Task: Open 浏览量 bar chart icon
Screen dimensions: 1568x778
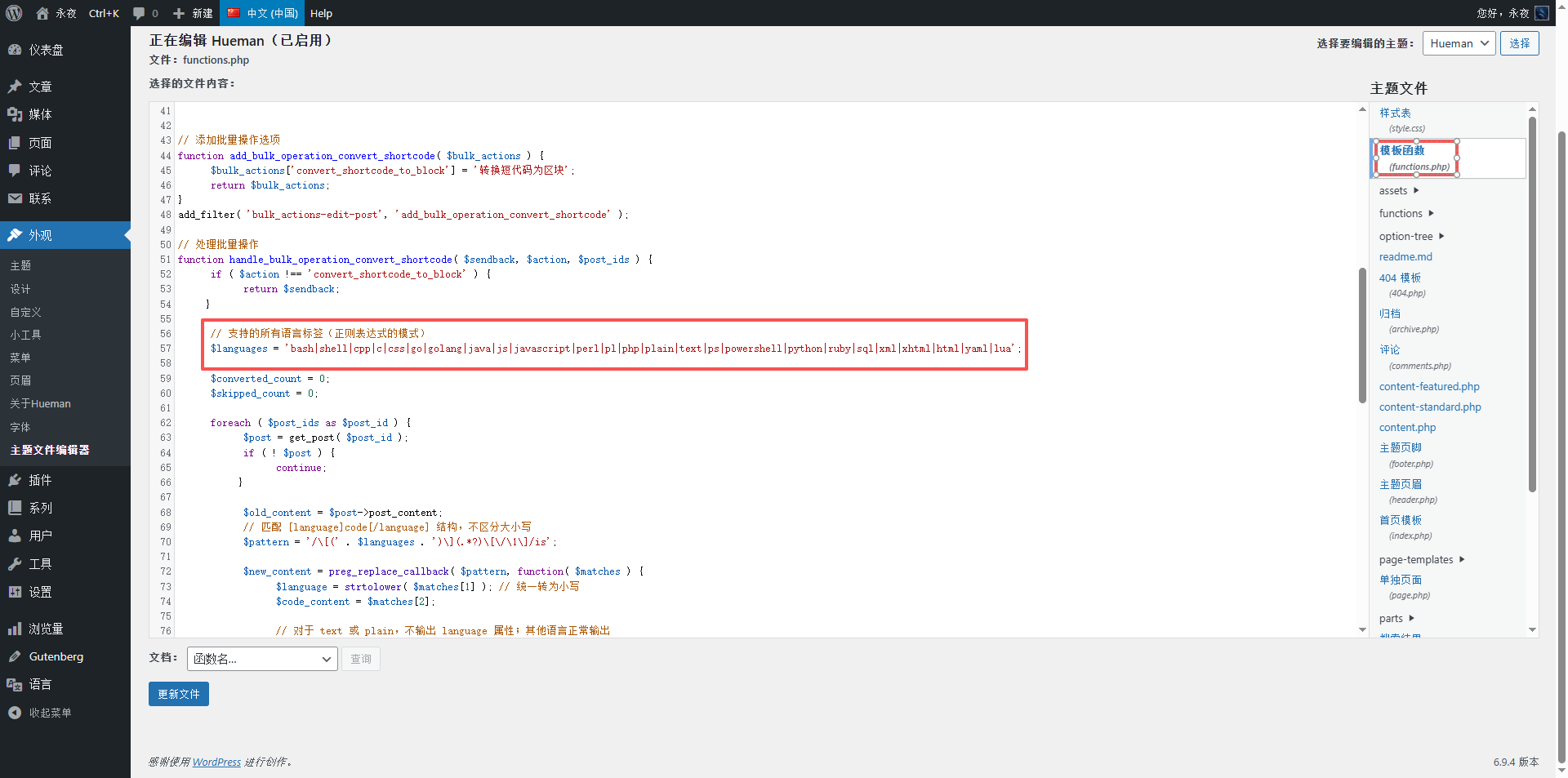Action: pyautogui.click(x=15, y=629)
